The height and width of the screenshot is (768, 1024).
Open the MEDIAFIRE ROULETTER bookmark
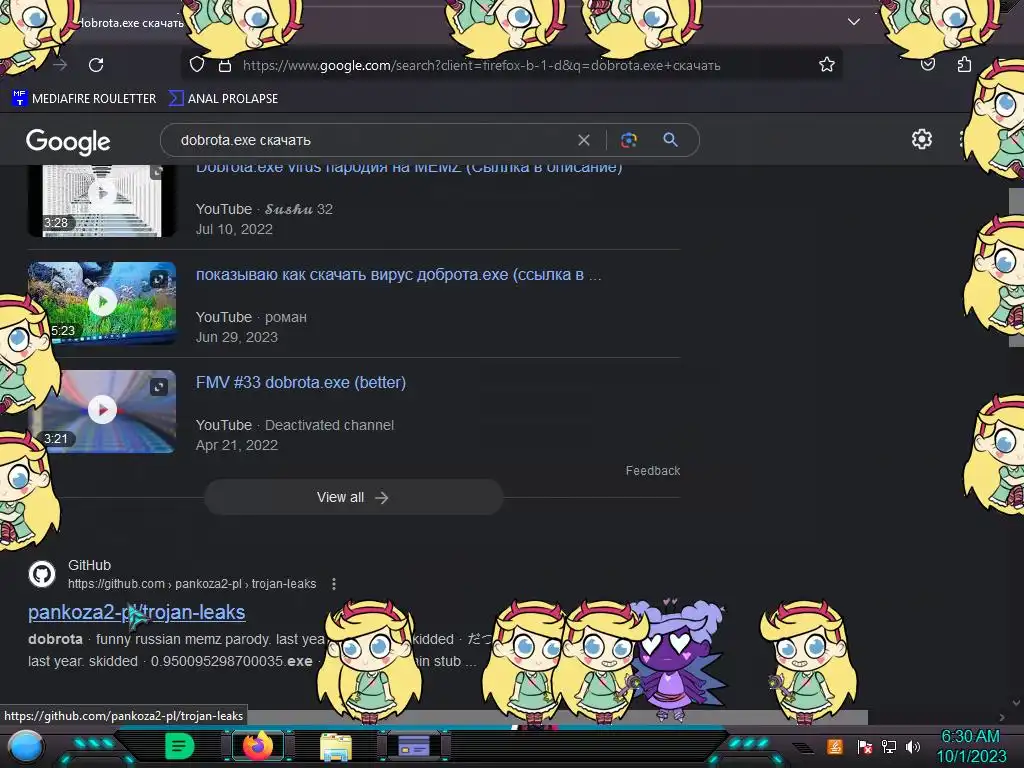tap(84, 99)
